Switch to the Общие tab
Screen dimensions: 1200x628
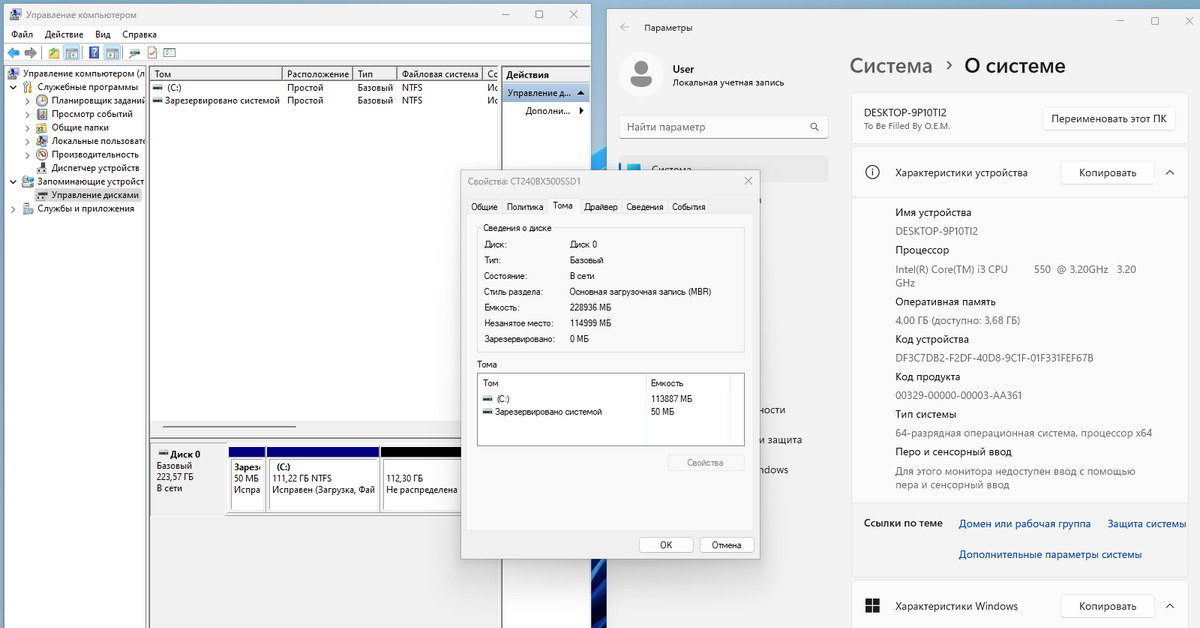[x=484, y=207]
